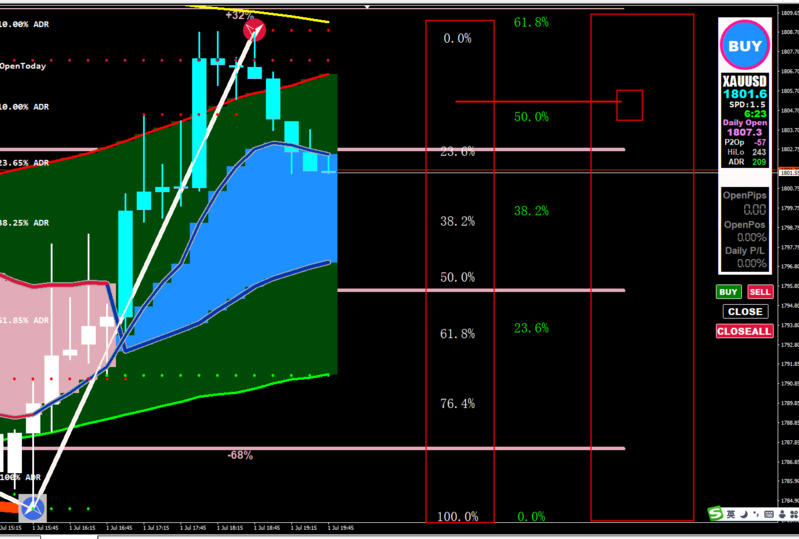Click the chart shift triangle at top edge
Viewport: 799px width, 539px height.
(367, 7)
